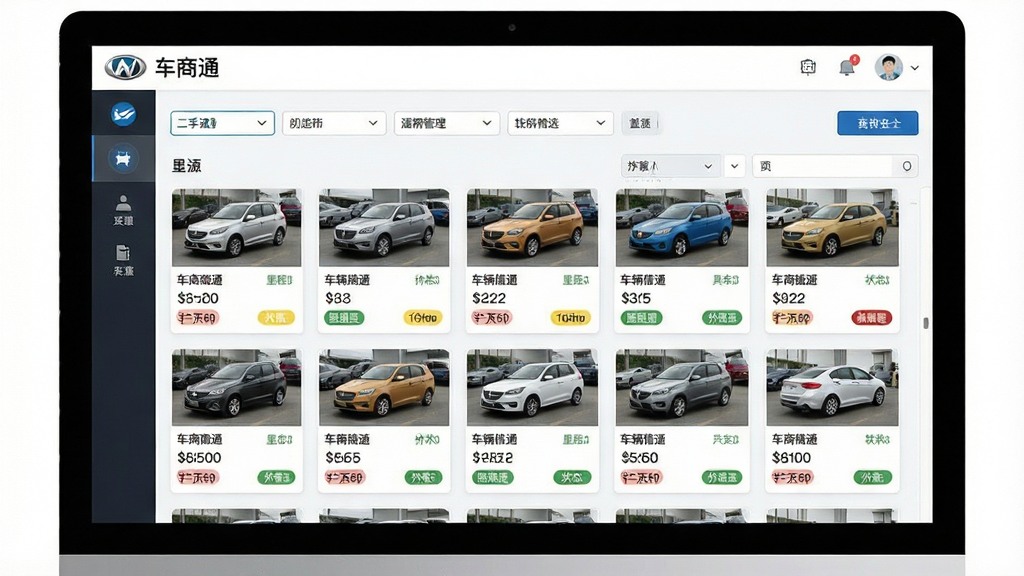Screen dimensions: 1024x576
Task: Click the card title above price $222
Action: [494, 280]
